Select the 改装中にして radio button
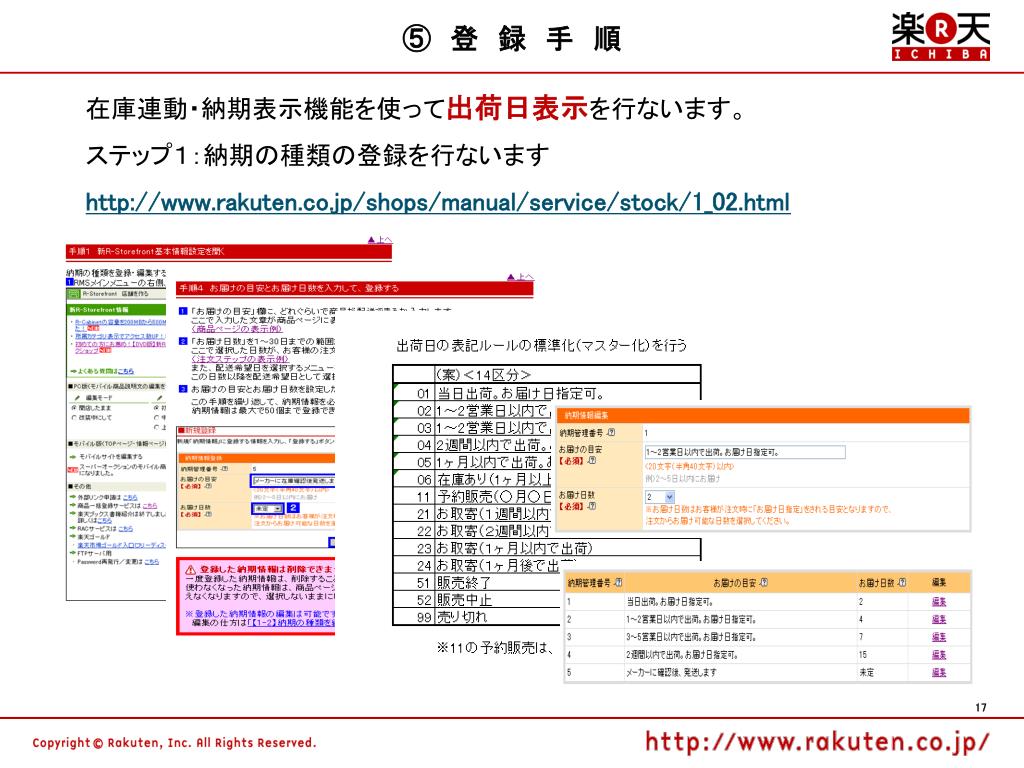This screenshot has width=1024, height=768. click(74, 417)
